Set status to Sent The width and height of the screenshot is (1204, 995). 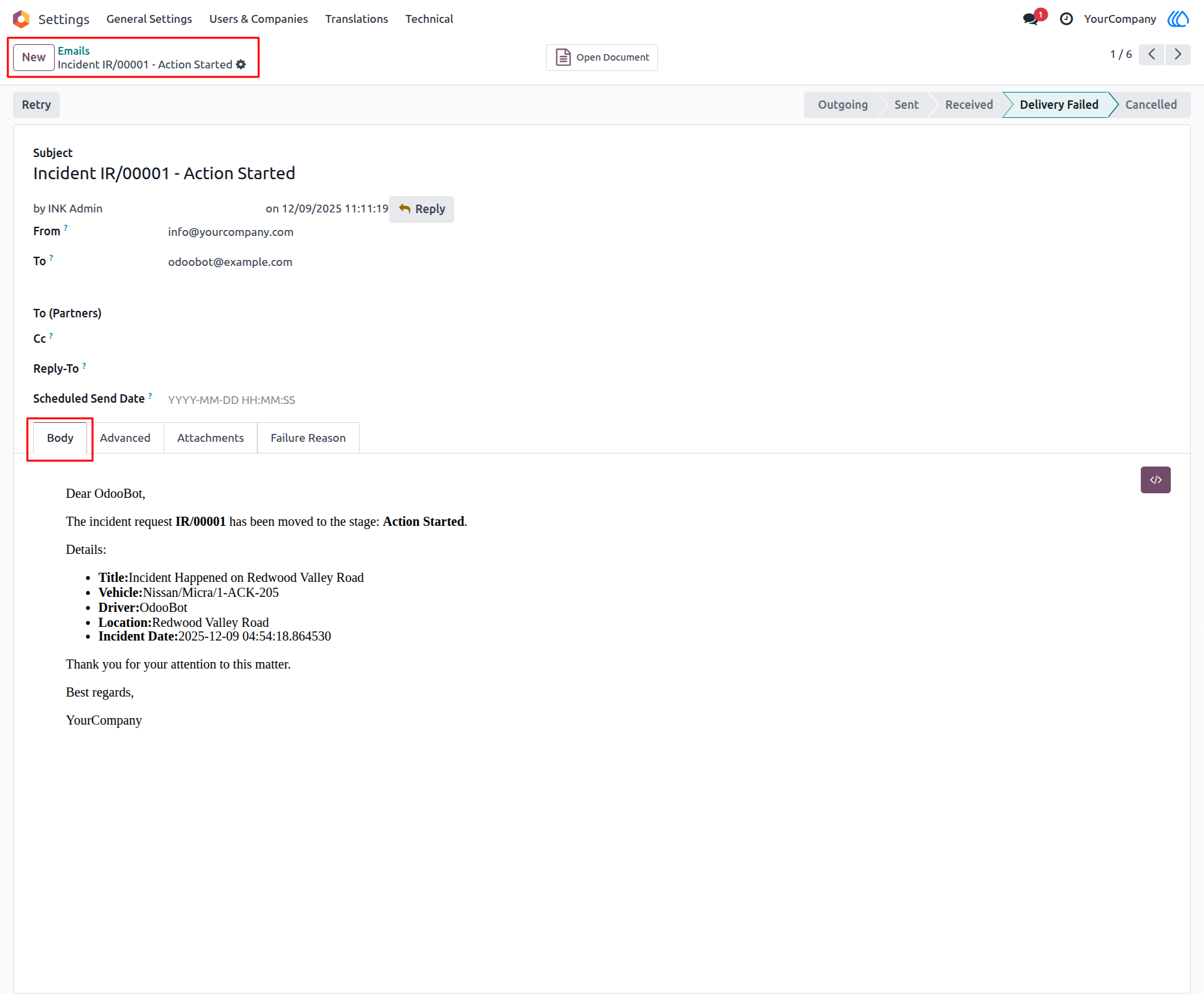tap(906, 105)
